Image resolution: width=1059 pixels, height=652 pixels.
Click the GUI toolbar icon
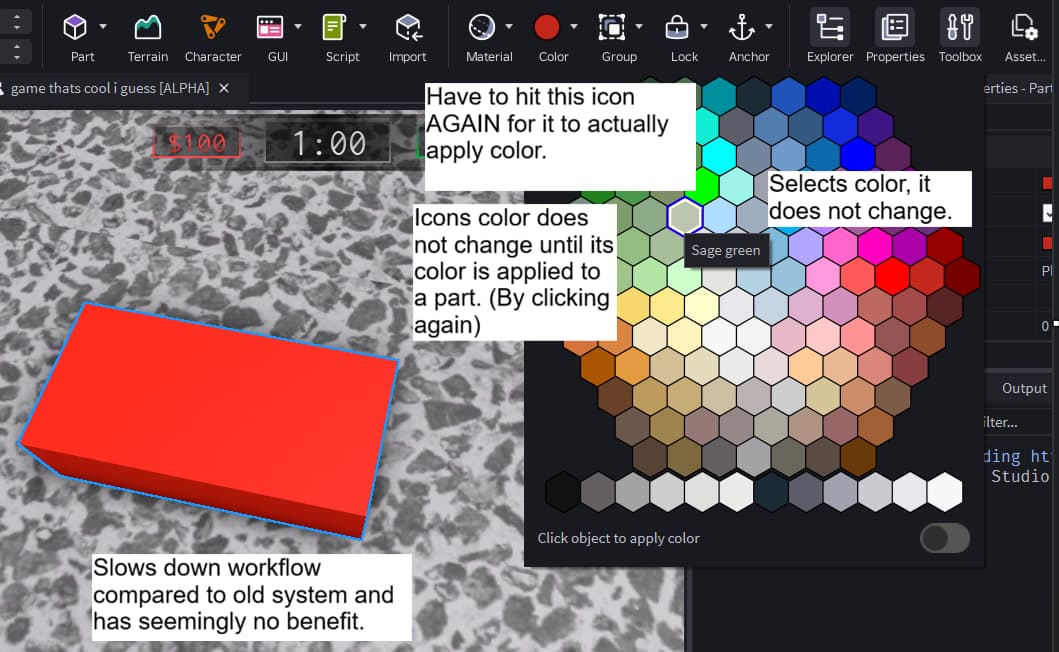pos(270,28)
